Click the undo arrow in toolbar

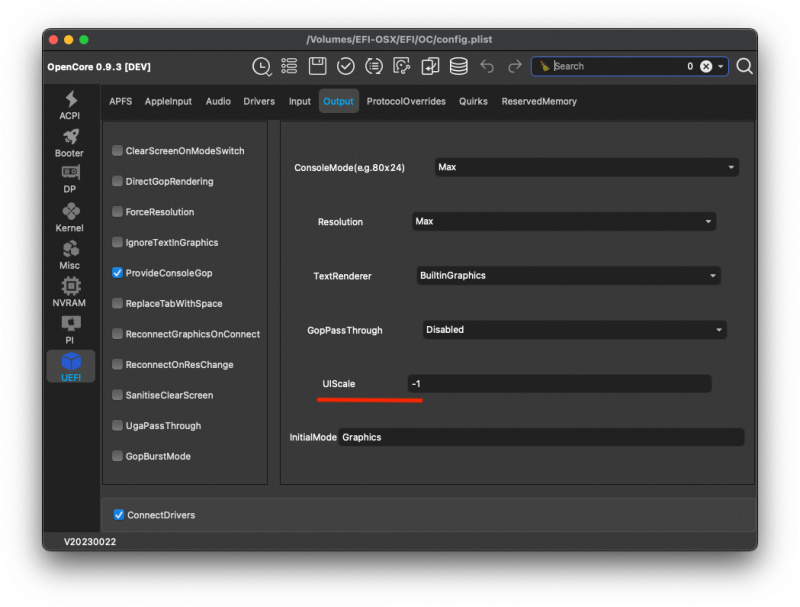487,66
